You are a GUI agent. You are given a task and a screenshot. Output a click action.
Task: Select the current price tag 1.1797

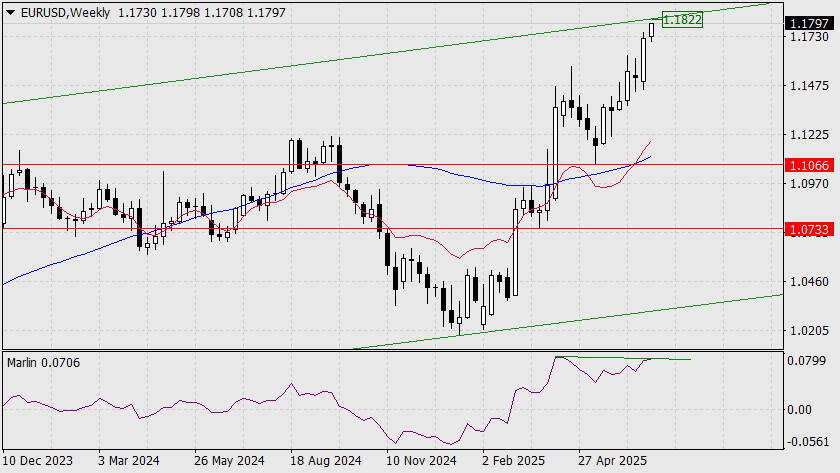click(810, 23)
